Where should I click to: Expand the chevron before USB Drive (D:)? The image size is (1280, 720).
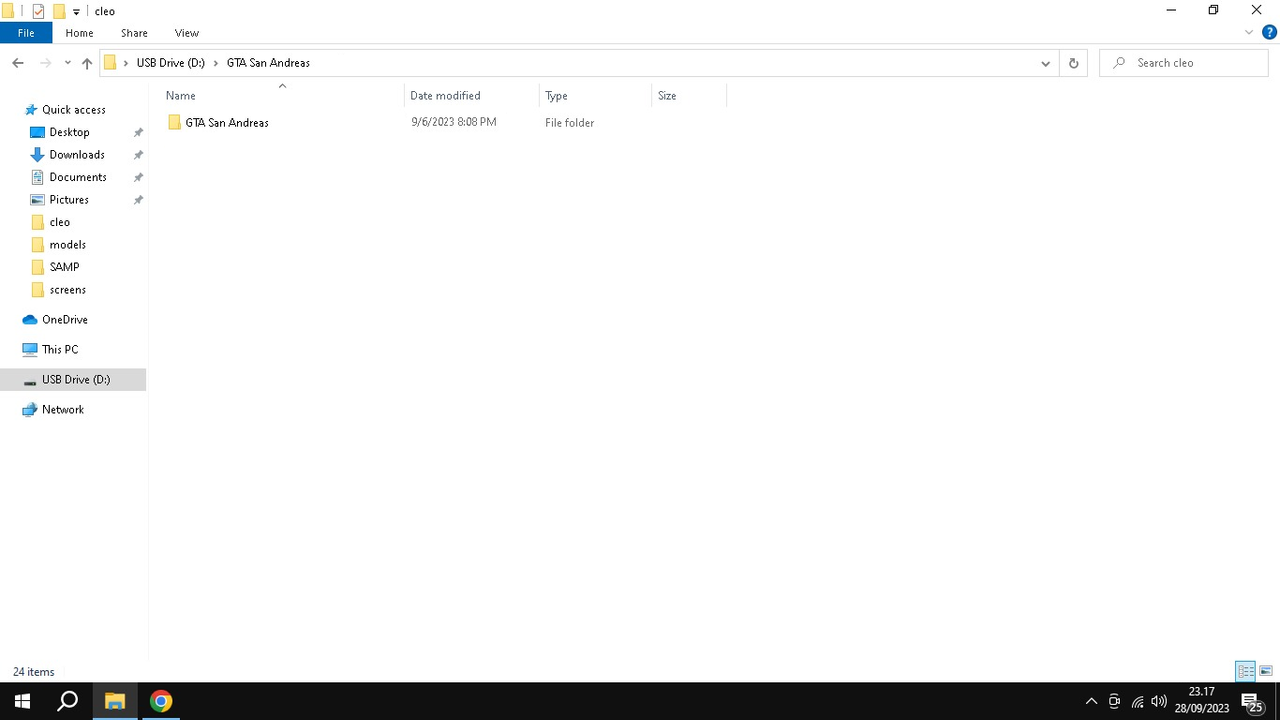pyautogui.click(x=127, y=63)
